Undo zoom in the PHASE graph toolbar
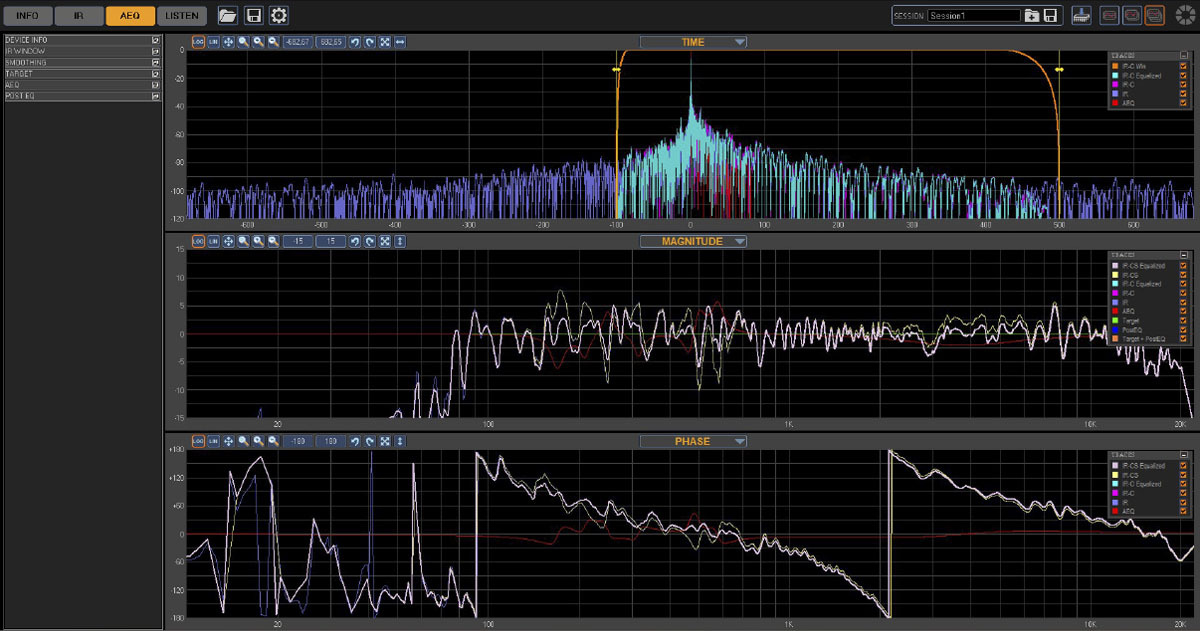Viewport: 1200px width, 631px height. [x=355, y=441]
